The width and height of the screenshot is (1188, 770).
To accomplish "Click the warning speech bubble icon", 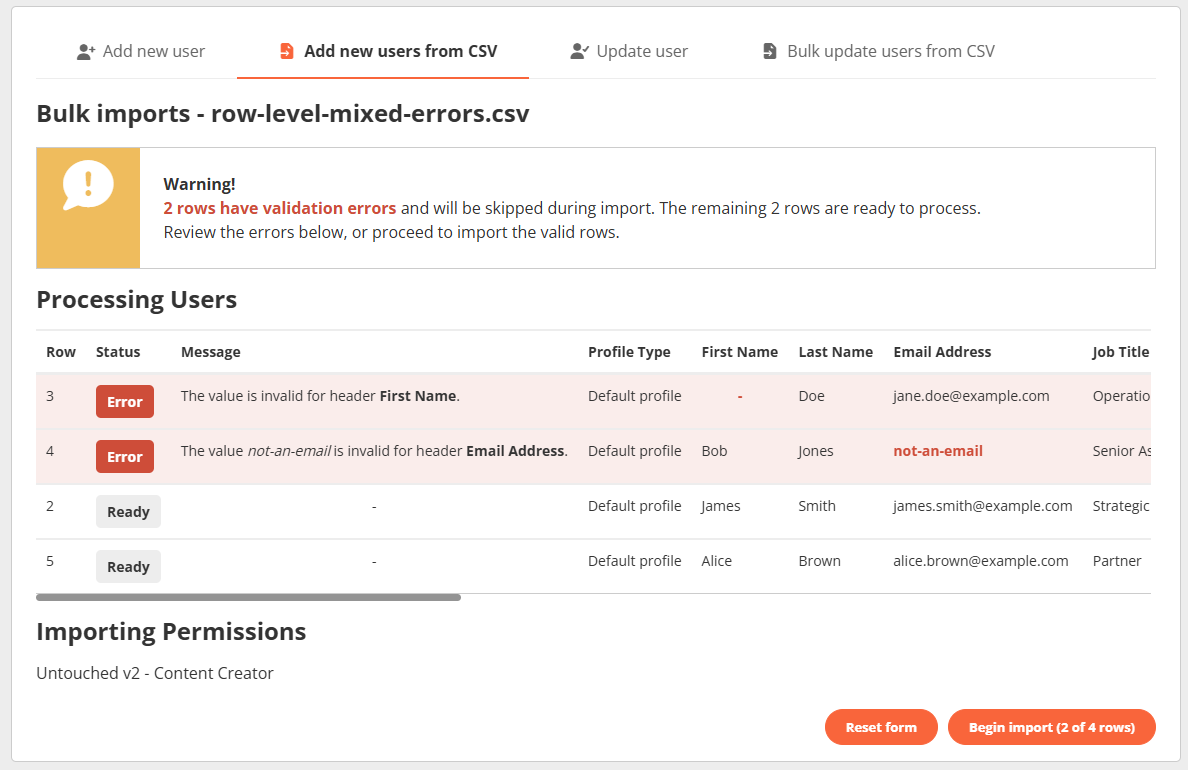I will coord(88,184).
